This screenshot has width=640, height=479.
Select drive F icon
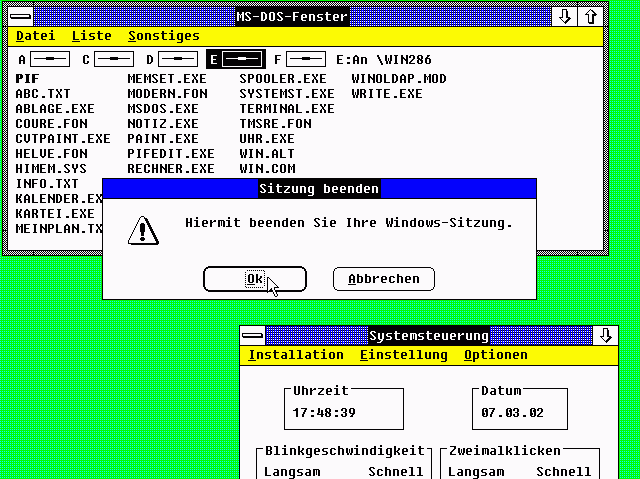point(306,60)
